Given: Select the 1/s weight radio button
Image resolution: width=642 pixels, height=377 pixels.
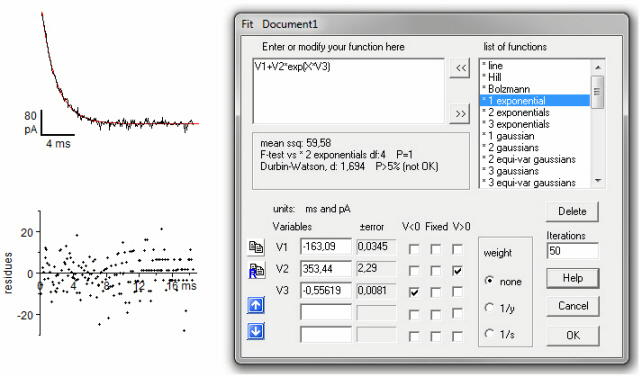Looking at the screenshot, I should pyautogui.click(x=489, y=334).
